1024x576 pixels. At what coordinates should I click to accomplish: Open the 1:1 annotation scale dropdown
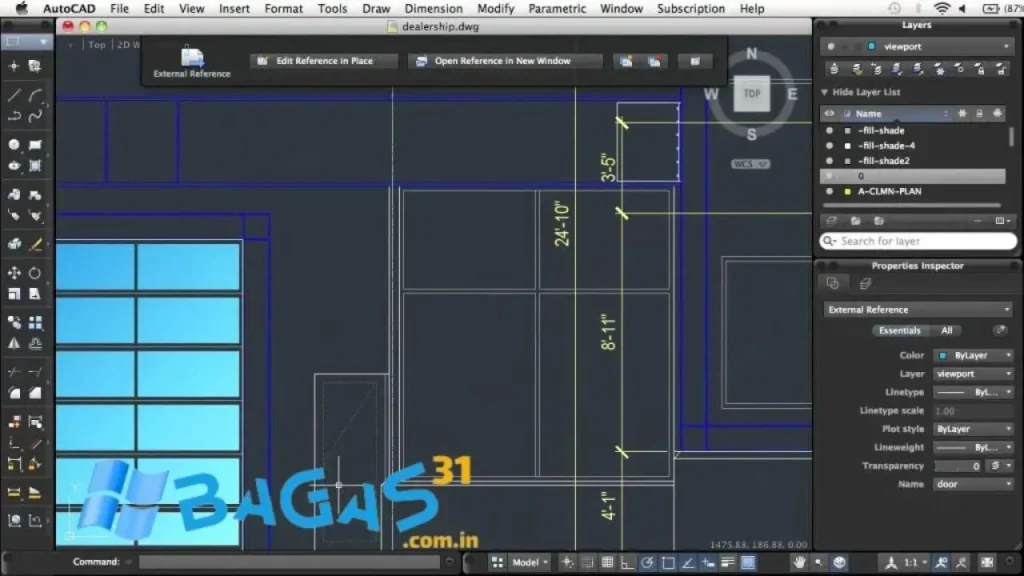click(x=916, y=562)
